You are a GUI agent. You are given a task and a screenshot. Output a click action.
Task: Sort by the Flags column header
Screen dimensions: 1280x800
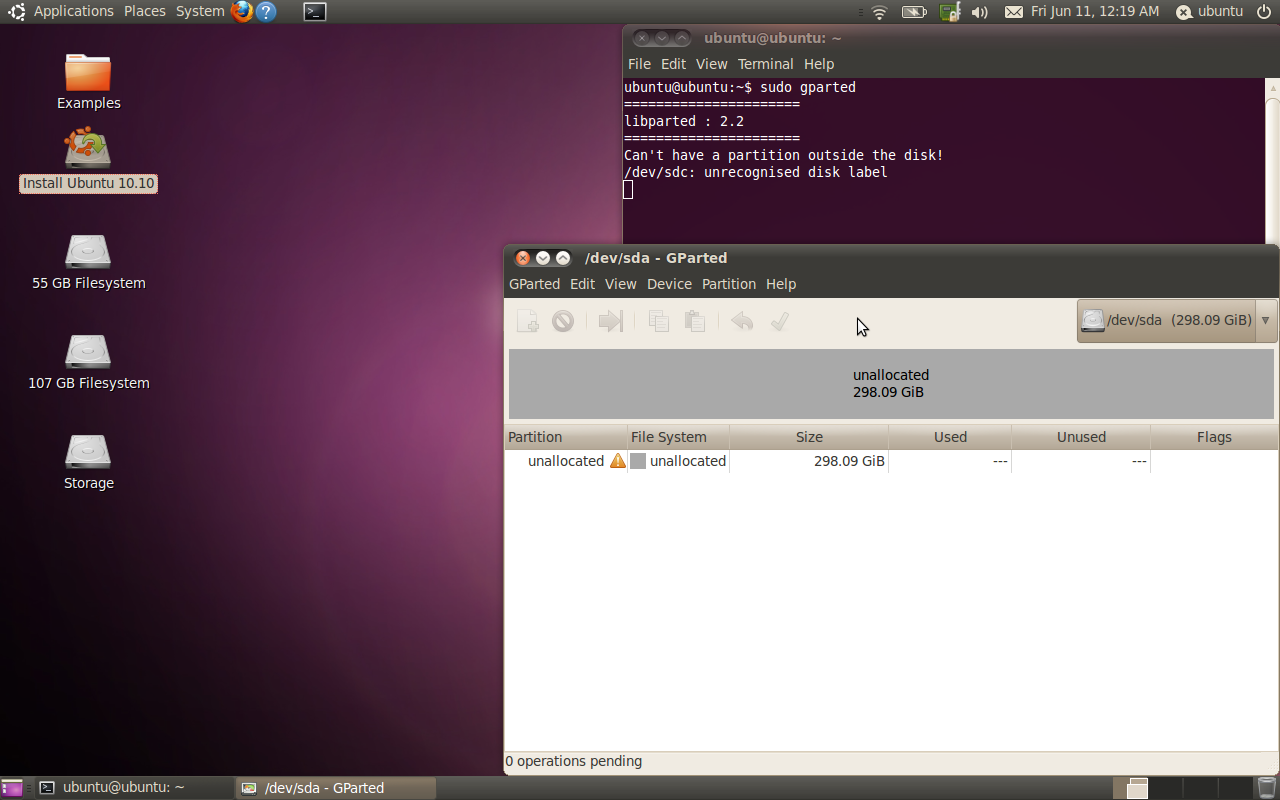[1214, 437]
